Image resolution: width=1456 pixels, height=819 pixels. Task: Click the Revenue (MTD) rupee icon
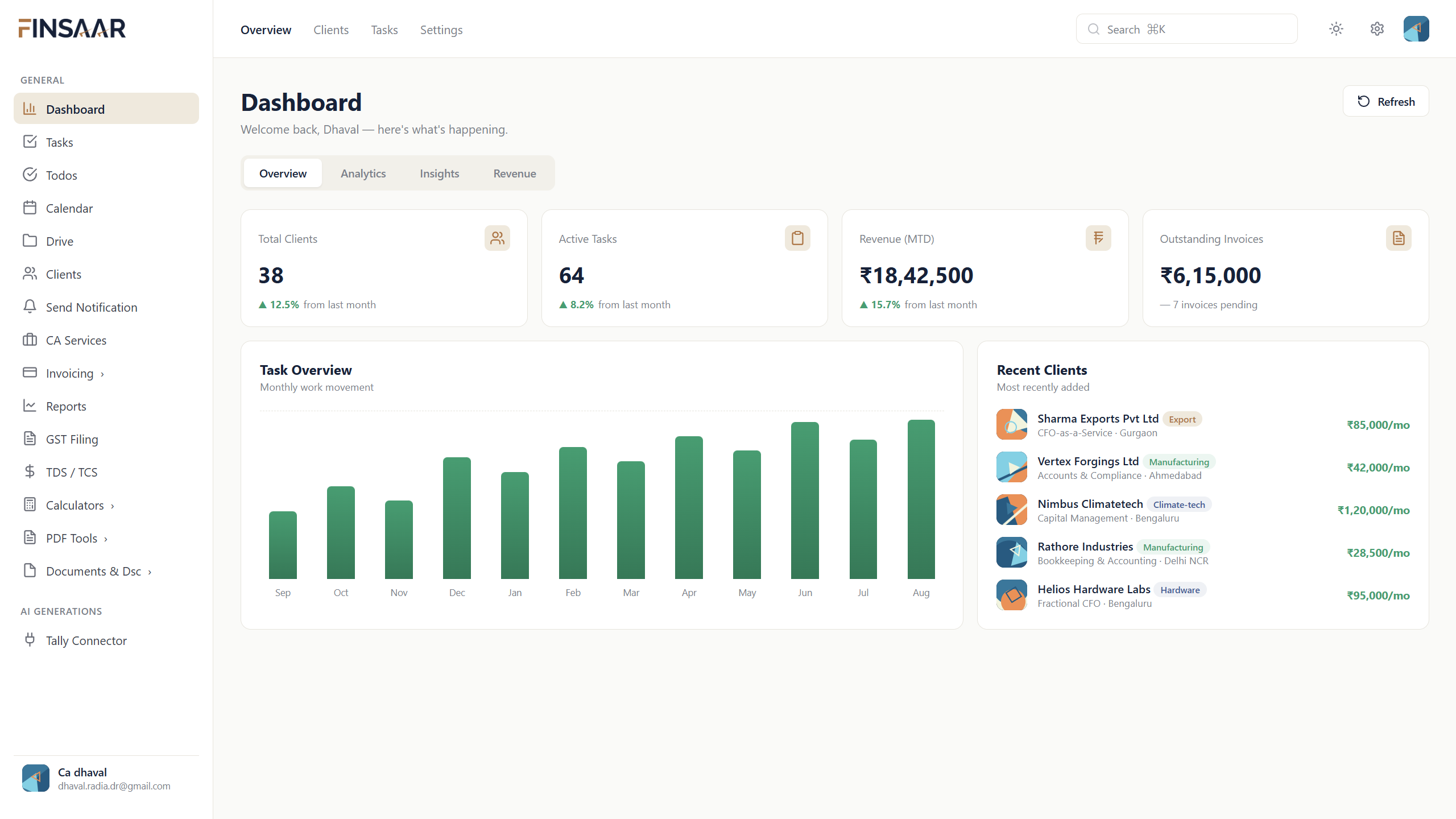[x=1098, y=238]
